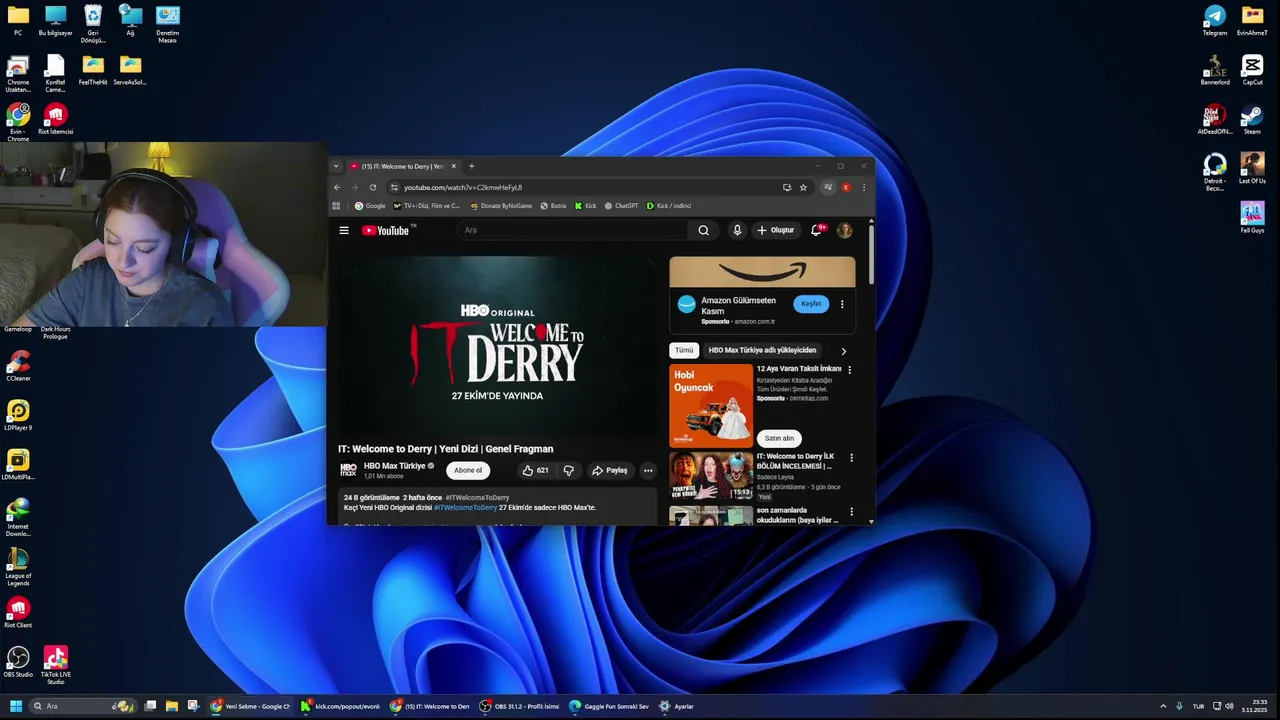The image size is (1280, 720).
Task: Open options for 12 Aya Varan Taksit ad
Action: tap(850, 369)
